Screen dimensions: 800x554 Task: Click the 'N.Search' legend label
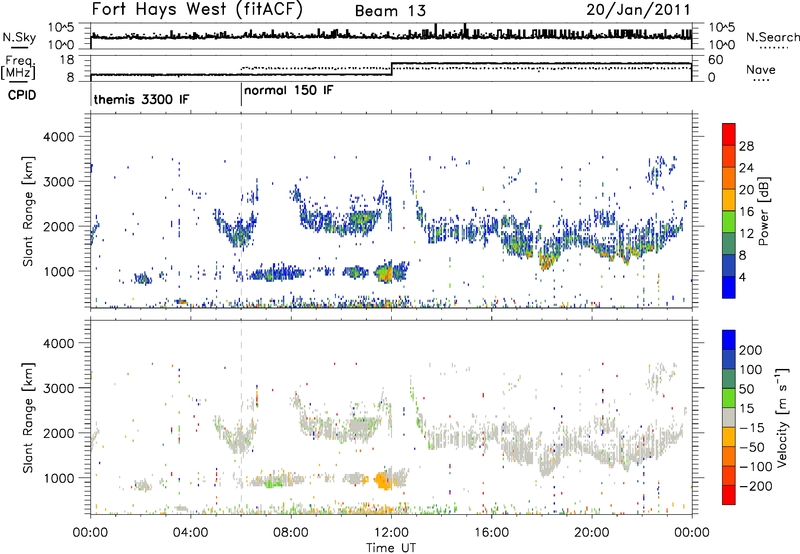tap(772, 37)
